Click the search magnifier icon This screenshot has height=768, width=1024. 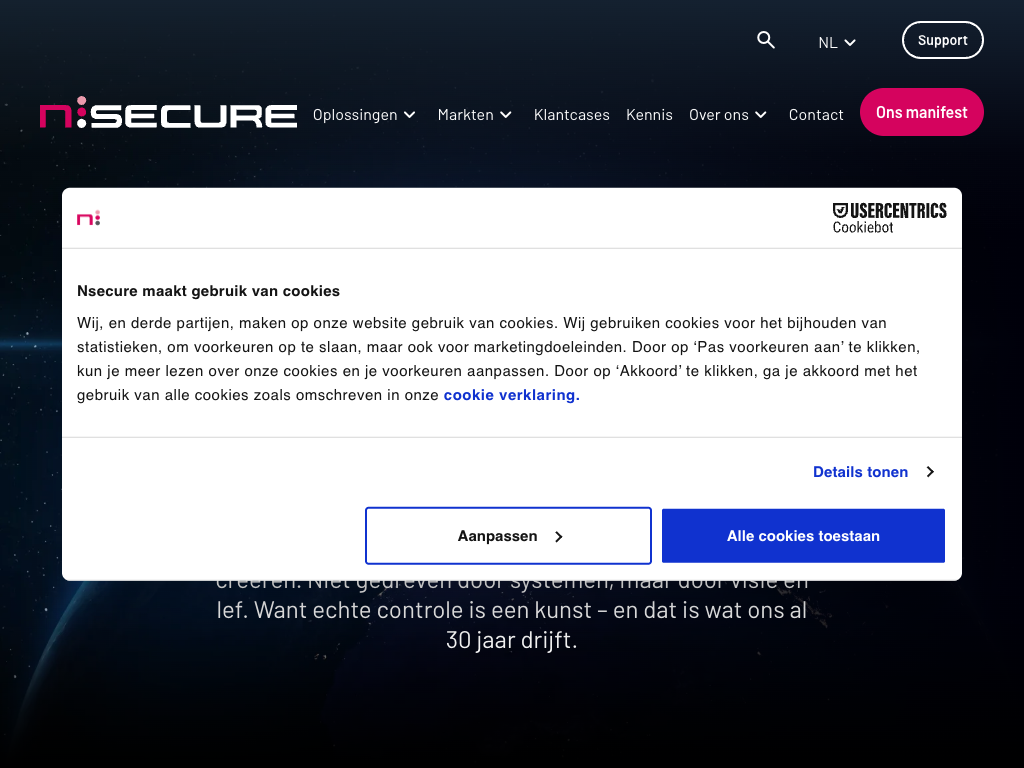coord(766,40)
